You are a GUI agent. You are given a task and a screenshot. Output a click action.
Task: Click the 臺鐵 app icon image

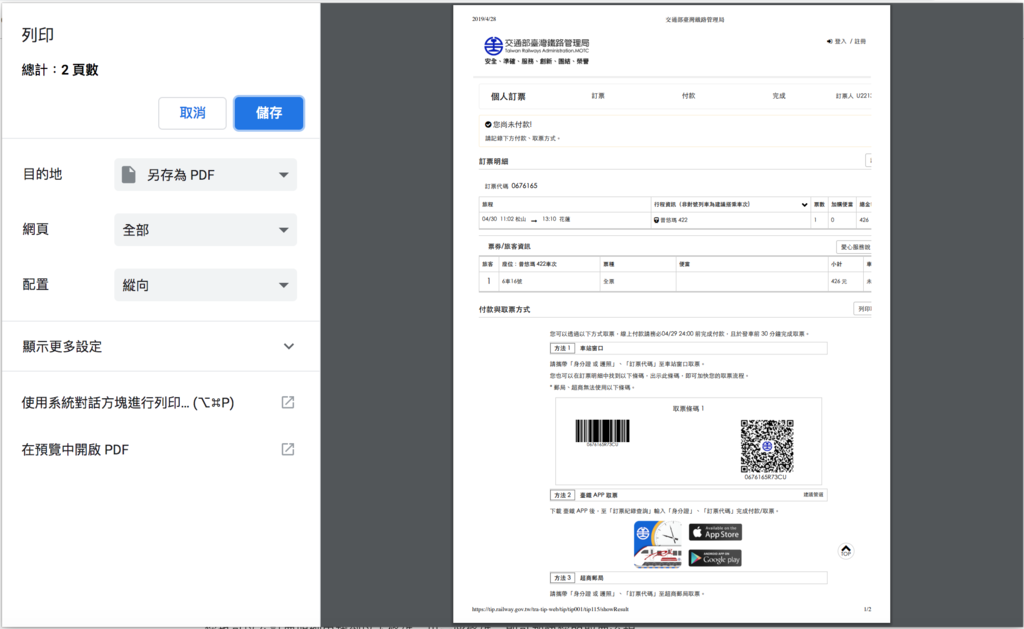658,544
